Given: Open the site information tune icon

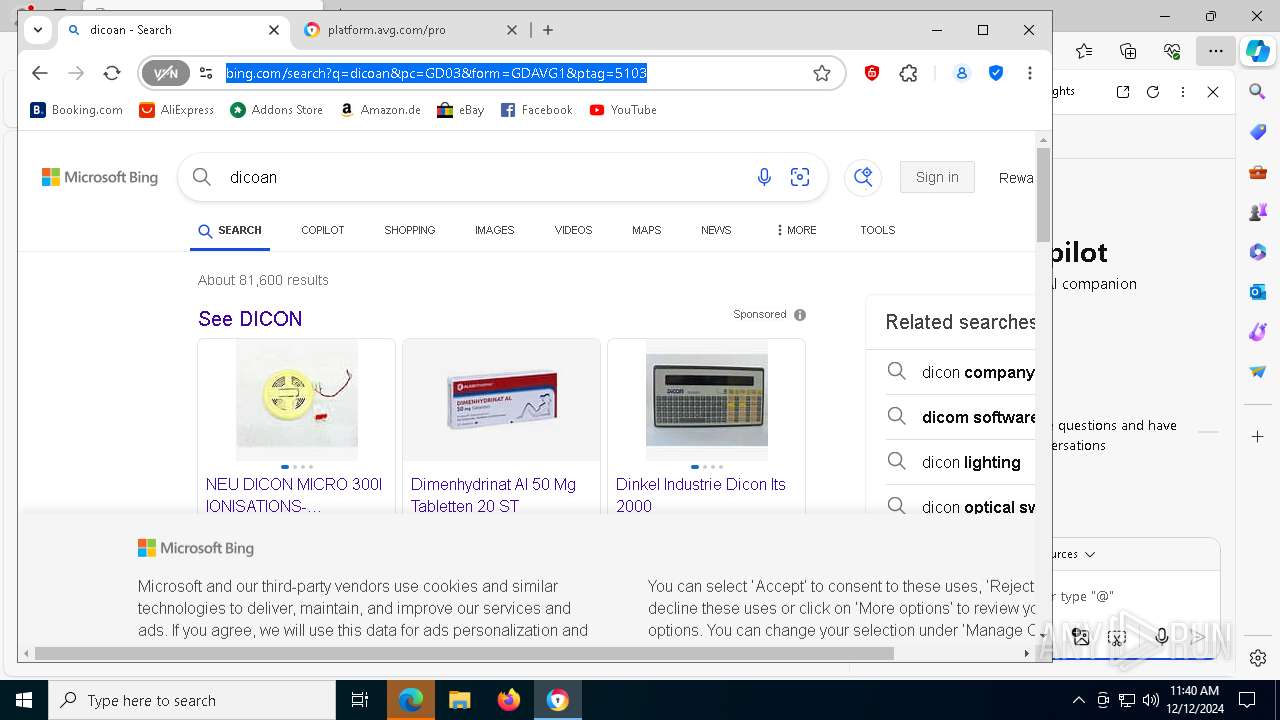Looking at the screenshot, I should 206,73.
